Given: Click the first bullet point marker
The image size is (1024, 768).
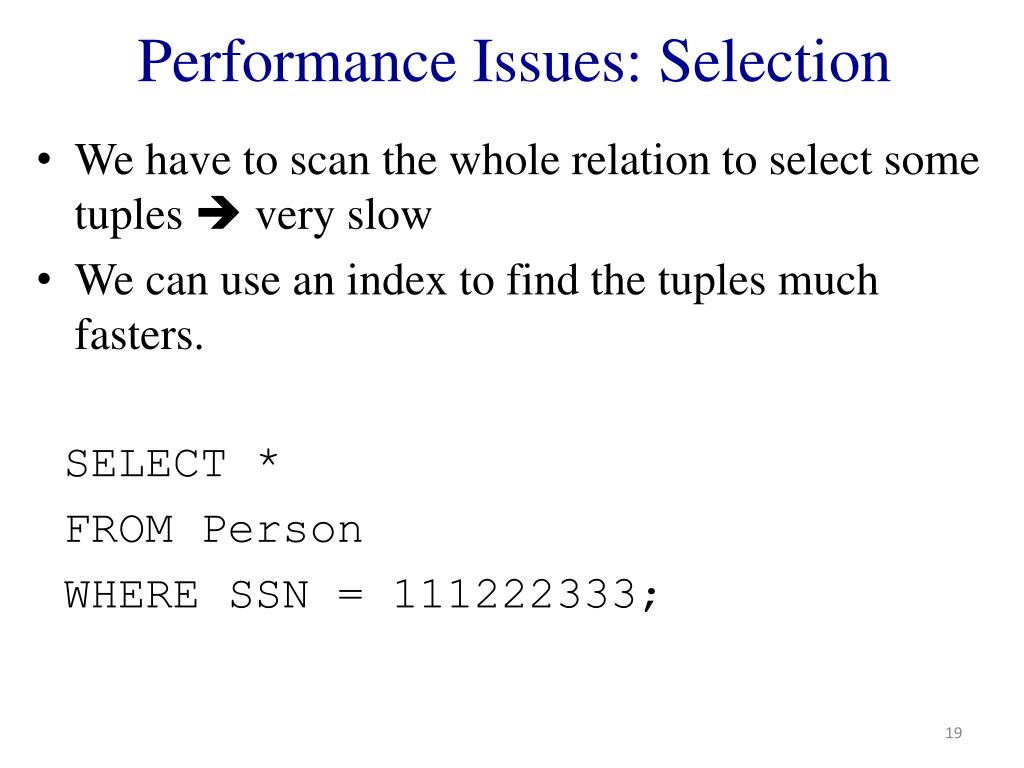Looking at the screenshot, I should [x=44, y=159].
